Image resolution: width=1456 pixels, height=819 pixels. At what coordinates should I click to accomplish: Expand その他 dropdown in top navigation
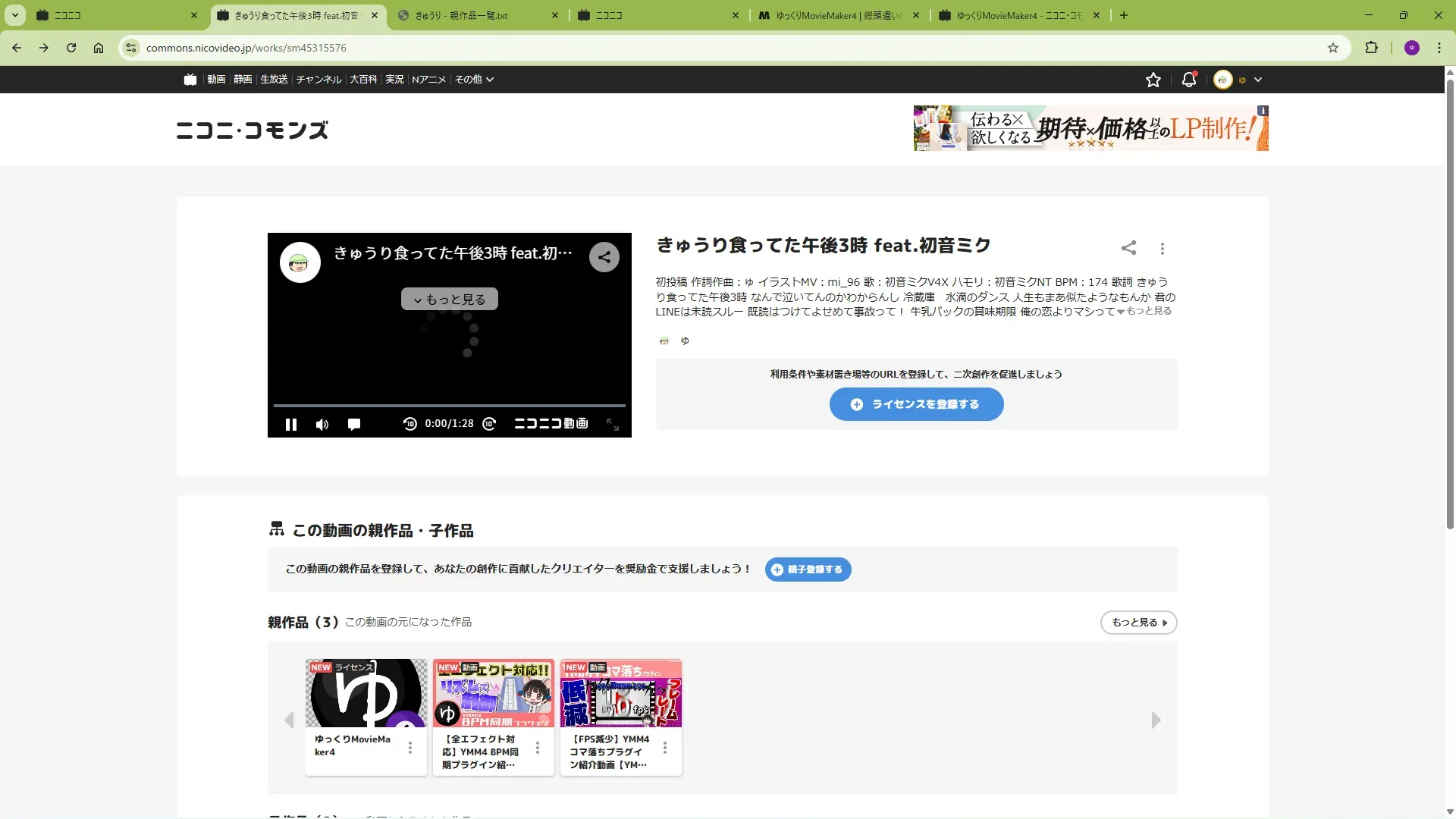[474, 80]
